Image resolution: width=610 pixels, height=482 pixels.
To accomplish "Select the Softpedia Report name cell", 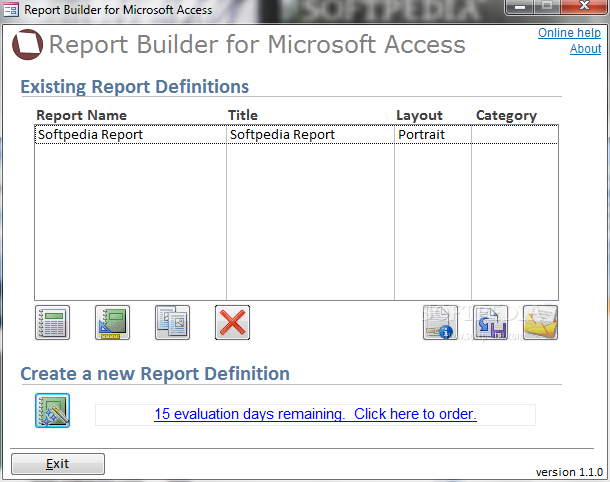I will (130, 135).
